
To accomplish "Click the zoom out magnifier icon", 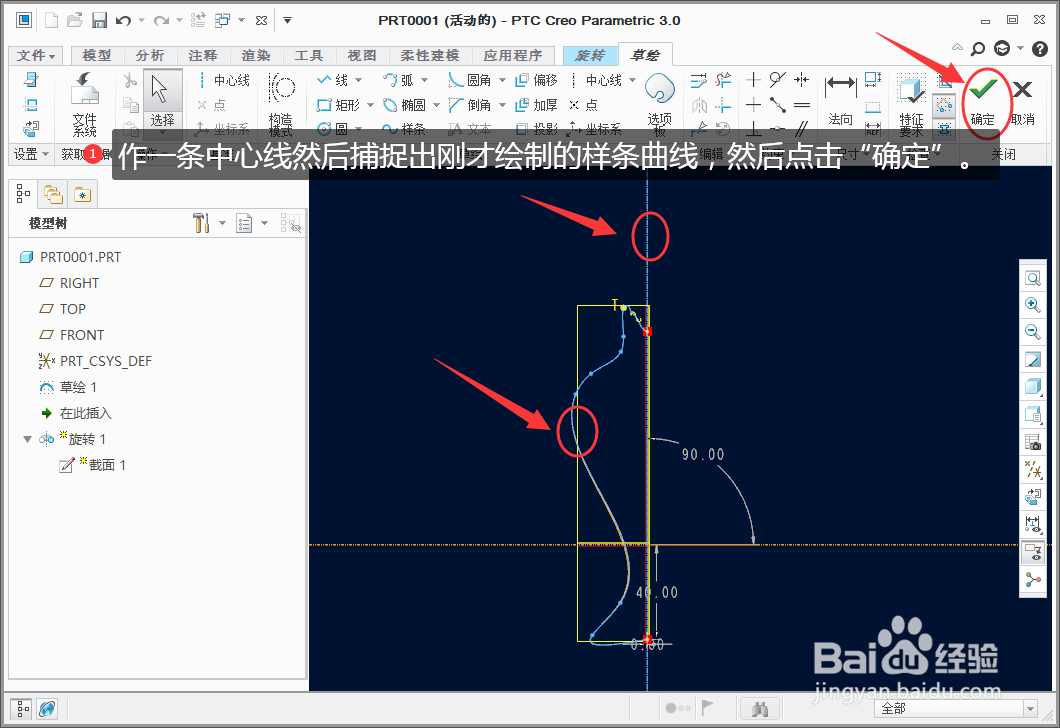I will pos(1033,332).
